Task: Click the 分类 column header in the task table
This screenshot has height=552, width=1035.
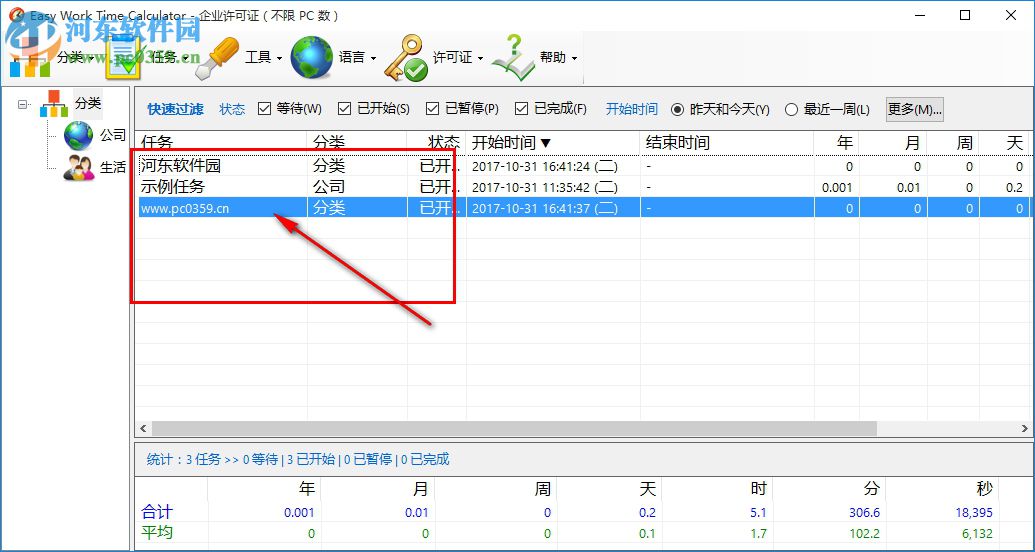Action: (357, 143)
